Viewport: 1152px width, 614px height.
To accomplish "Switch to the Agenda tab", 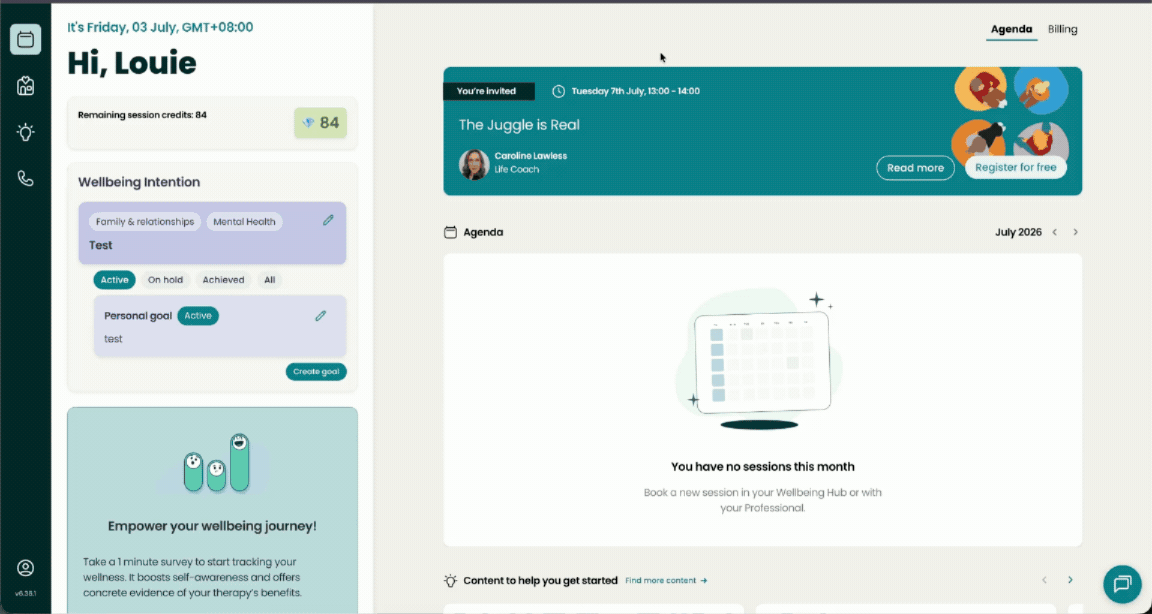I will (x=1012, y=29).
